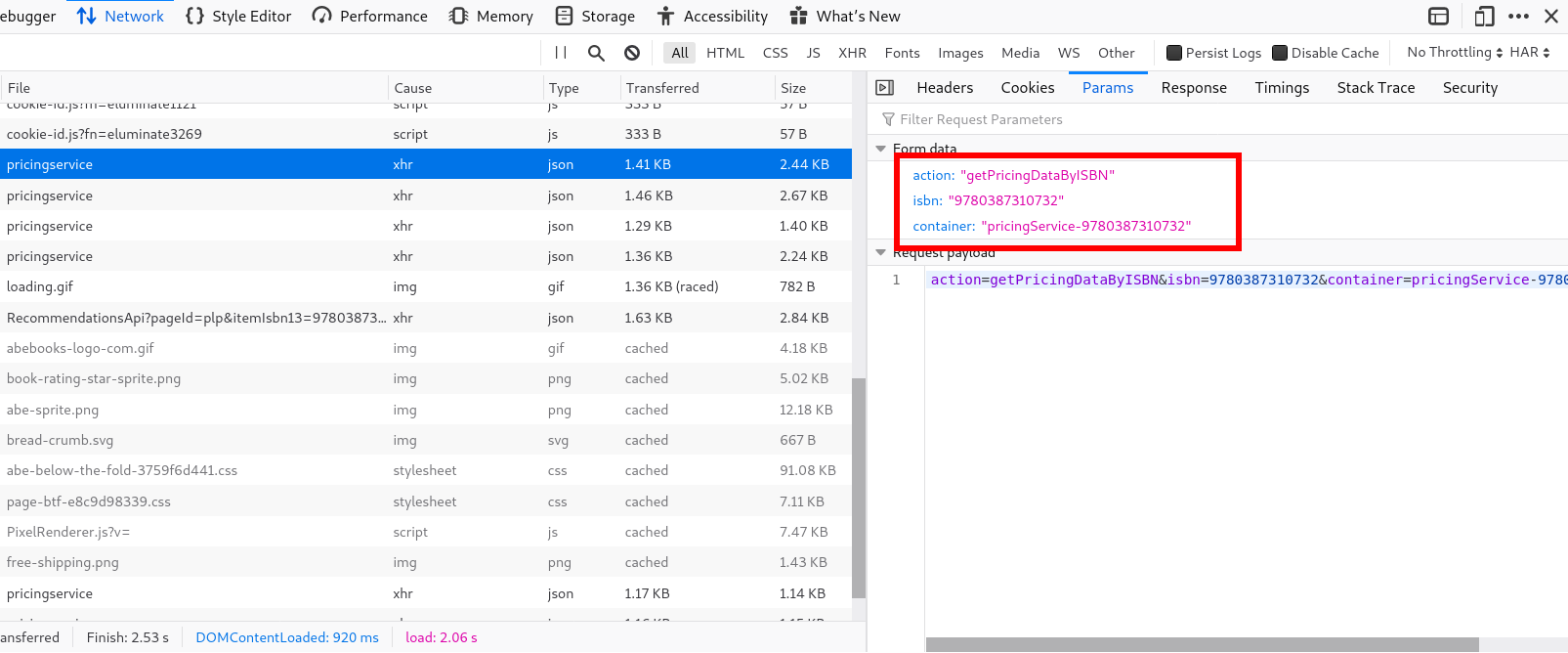Open the Style Editor panel
1568x653 pixels.
tap(238, 16)
